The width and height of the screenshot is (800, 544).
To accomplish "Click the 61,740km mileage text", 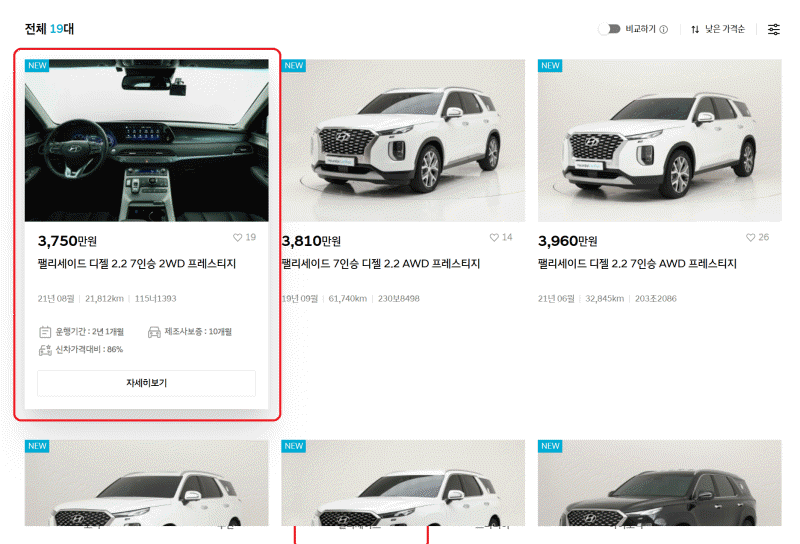I will pyautogui.click(x=348, y=299).
